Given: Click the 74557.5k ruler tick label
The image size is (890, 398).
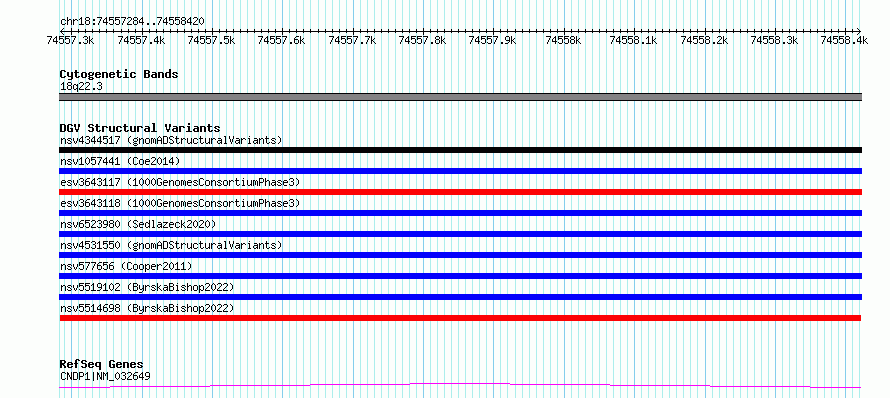Looking at the screenshot, I should (x=211, y=40).
